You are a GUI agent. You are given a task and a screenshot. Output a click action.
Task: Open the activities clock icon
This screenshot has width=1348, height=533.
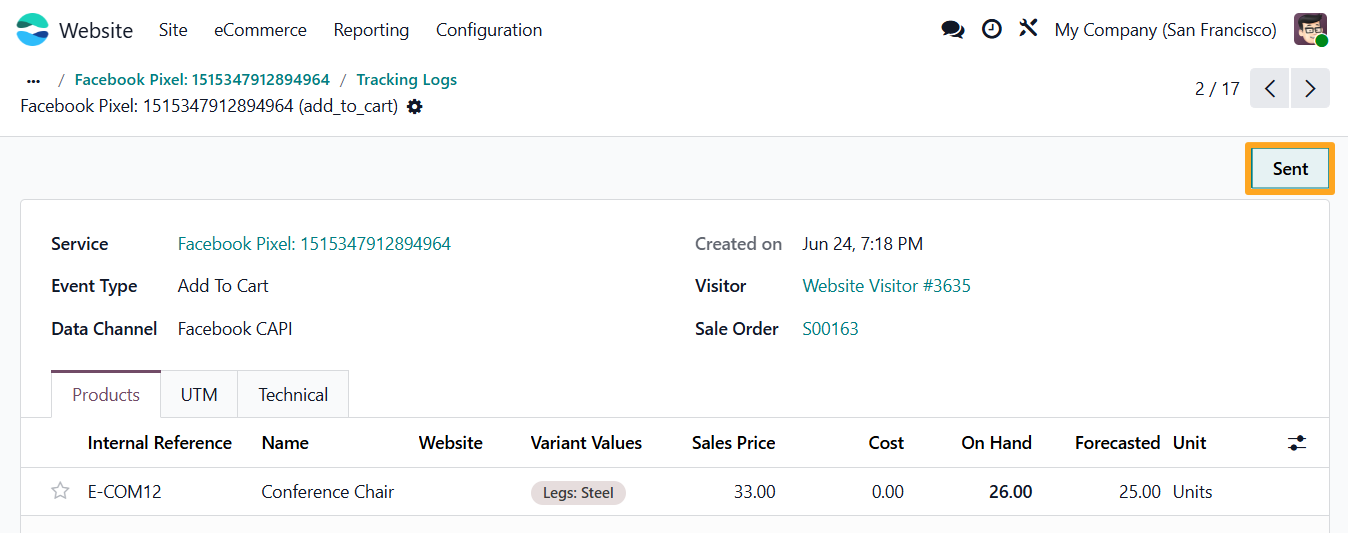pos(991,30)
